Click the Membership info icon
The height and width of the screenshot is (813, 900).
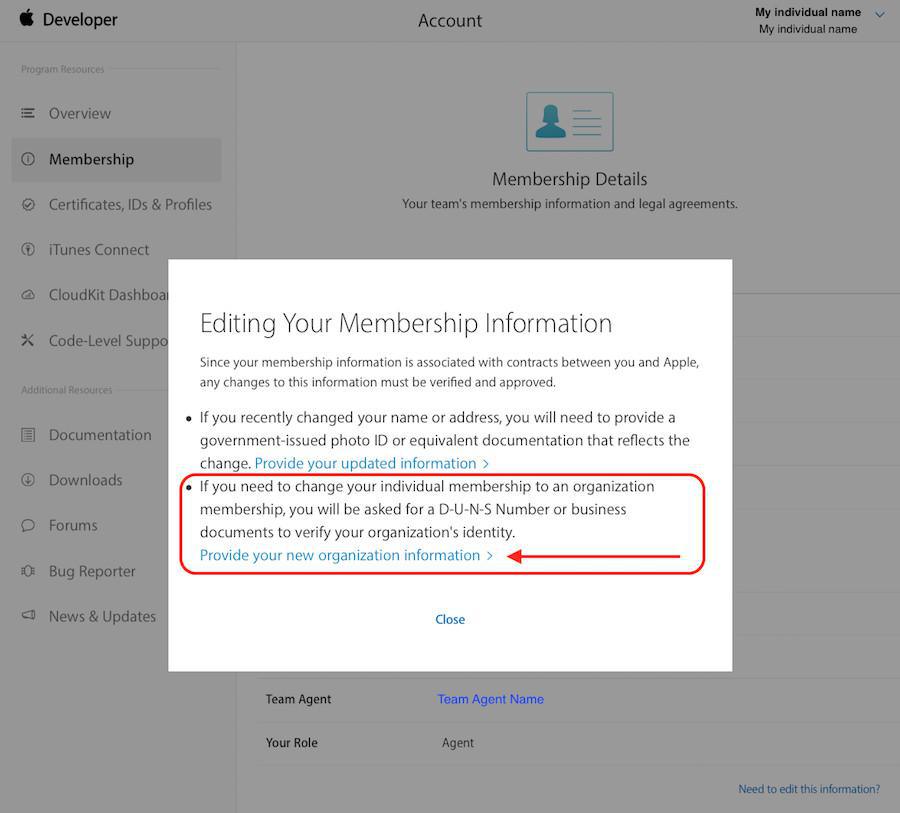28,159
